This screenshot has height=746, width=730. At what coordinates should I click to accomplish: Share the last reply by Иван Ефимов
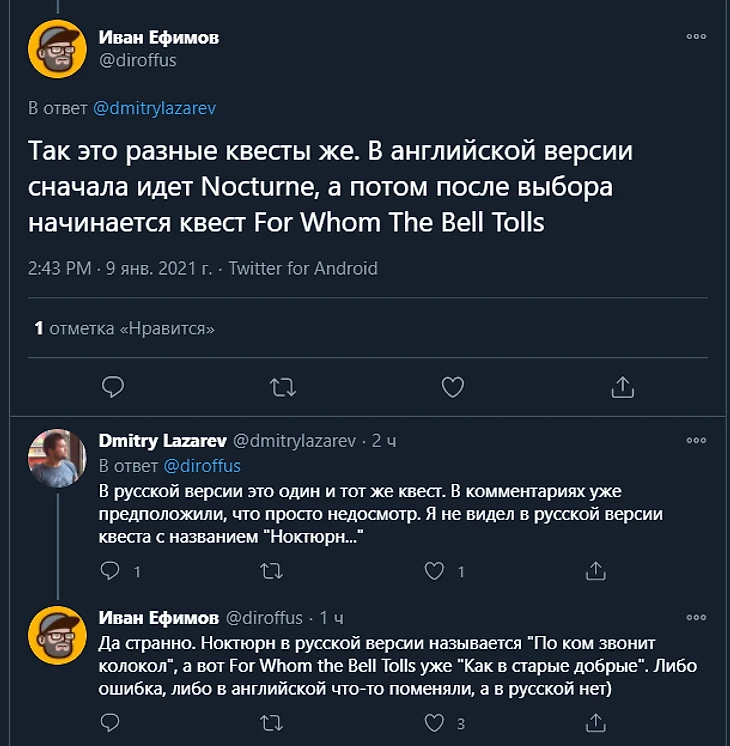595,722
